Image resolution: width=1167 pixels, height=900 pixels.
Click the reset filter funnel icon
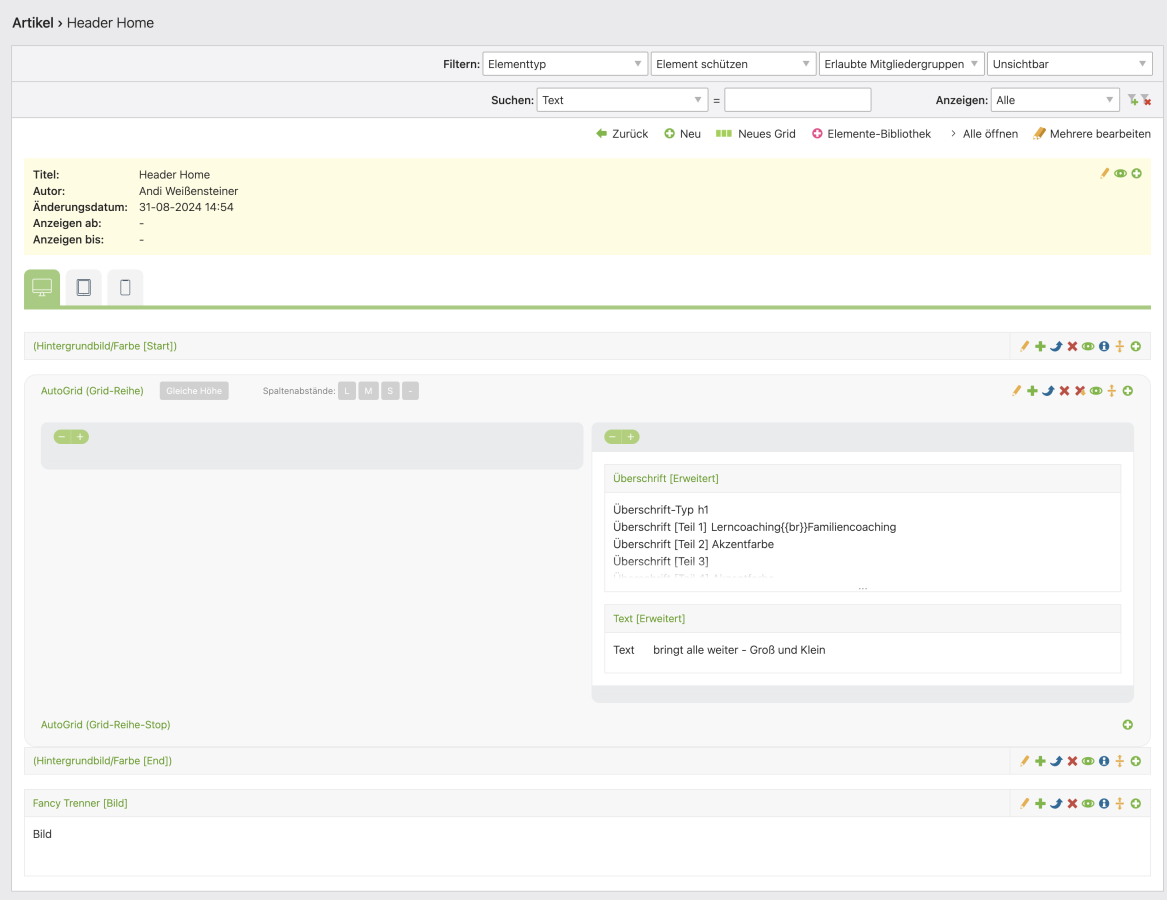pos(1145,100)
